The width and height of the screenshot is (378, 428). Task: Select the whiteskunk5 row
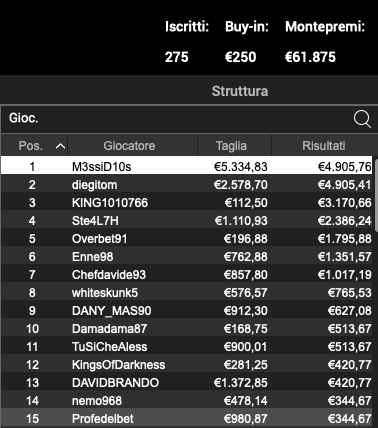(186, 292)
